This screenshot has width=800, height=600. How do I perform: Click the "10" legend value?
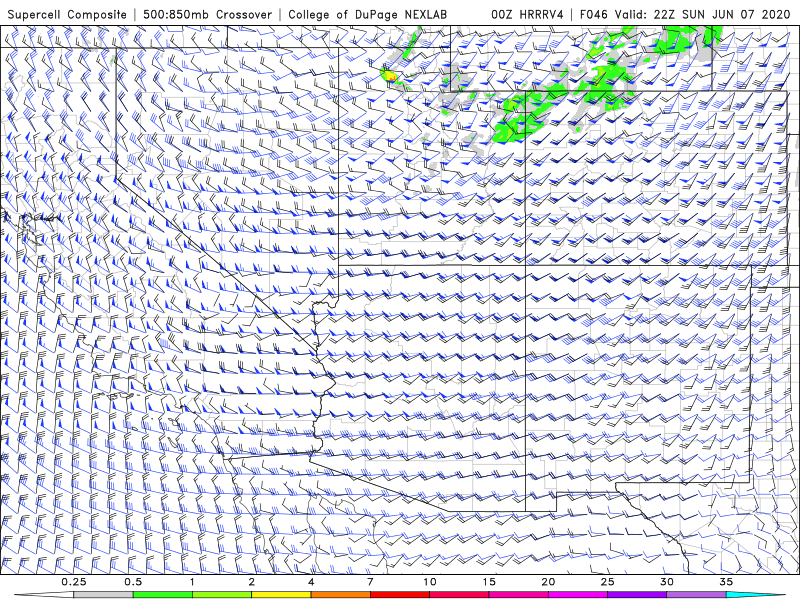(x=430, y=582)
